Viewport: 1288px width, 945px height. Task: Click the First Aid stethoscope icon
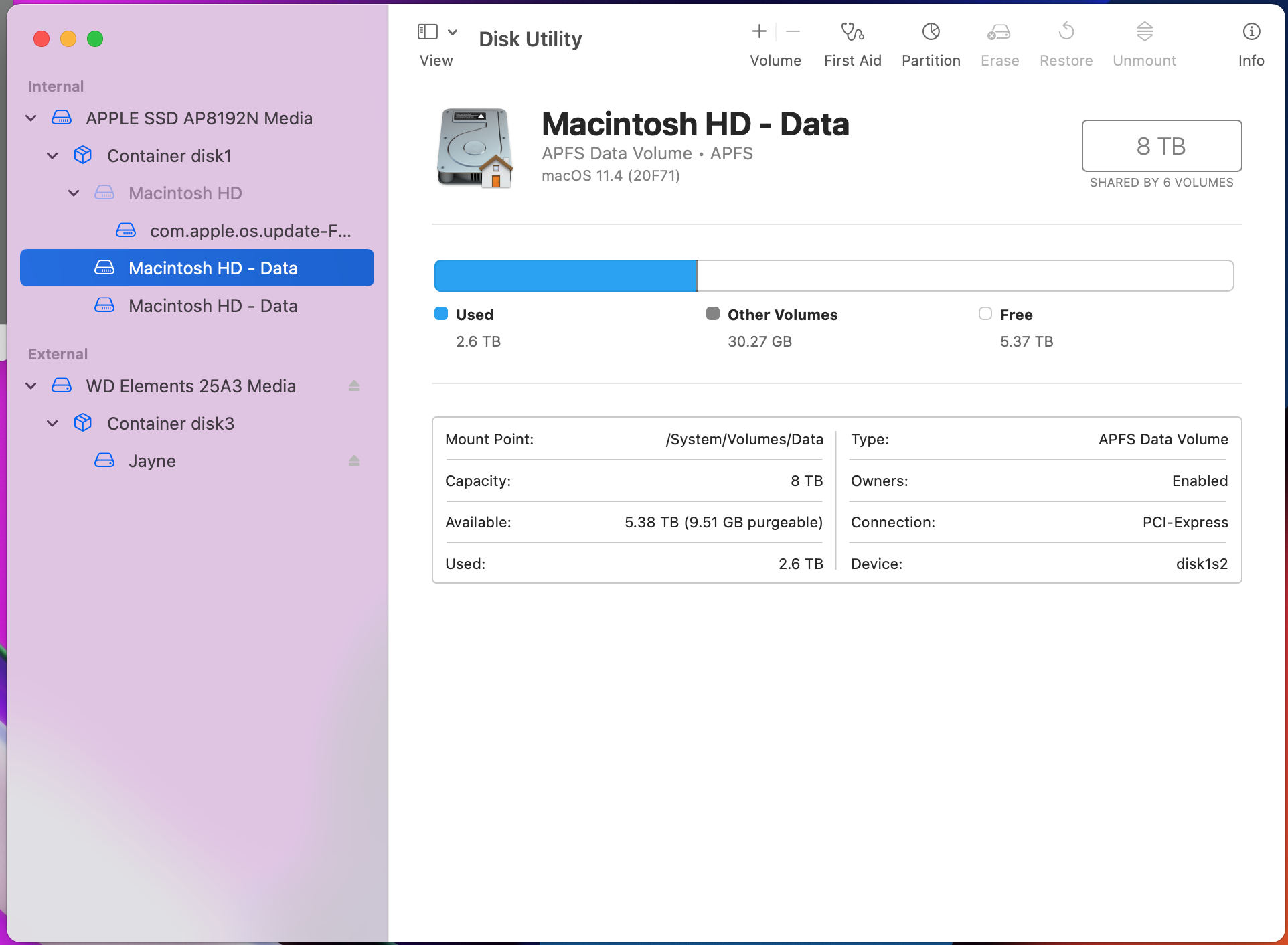point(852,32)
